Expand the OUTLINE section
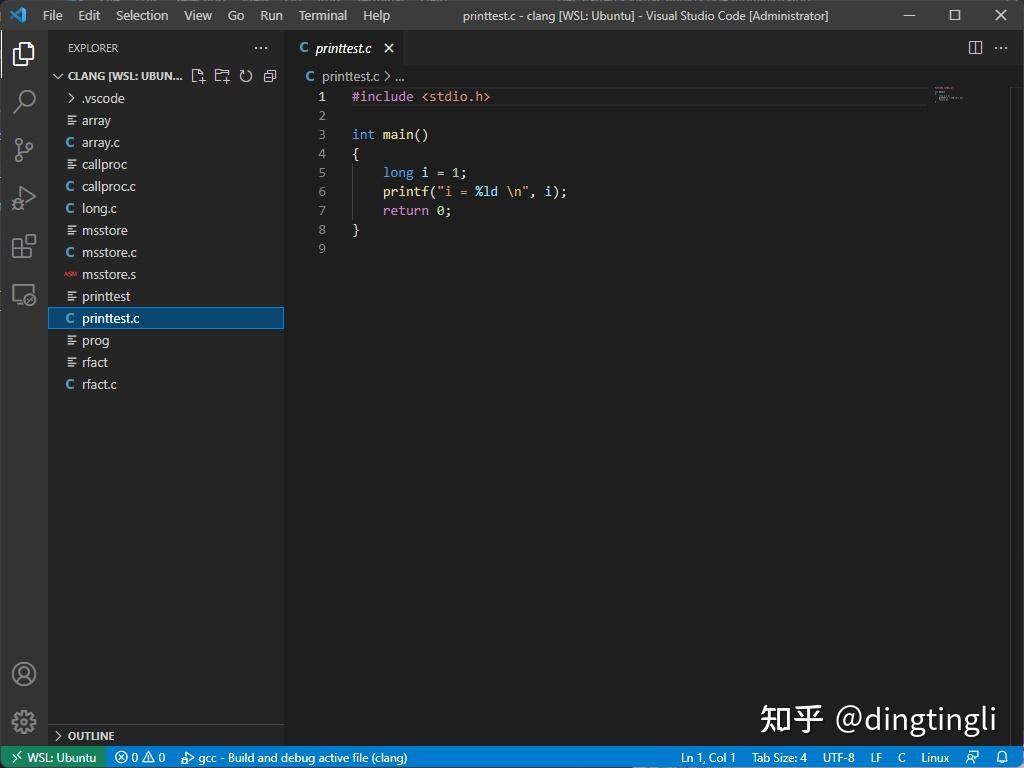1024x768 pixels. 166,736
